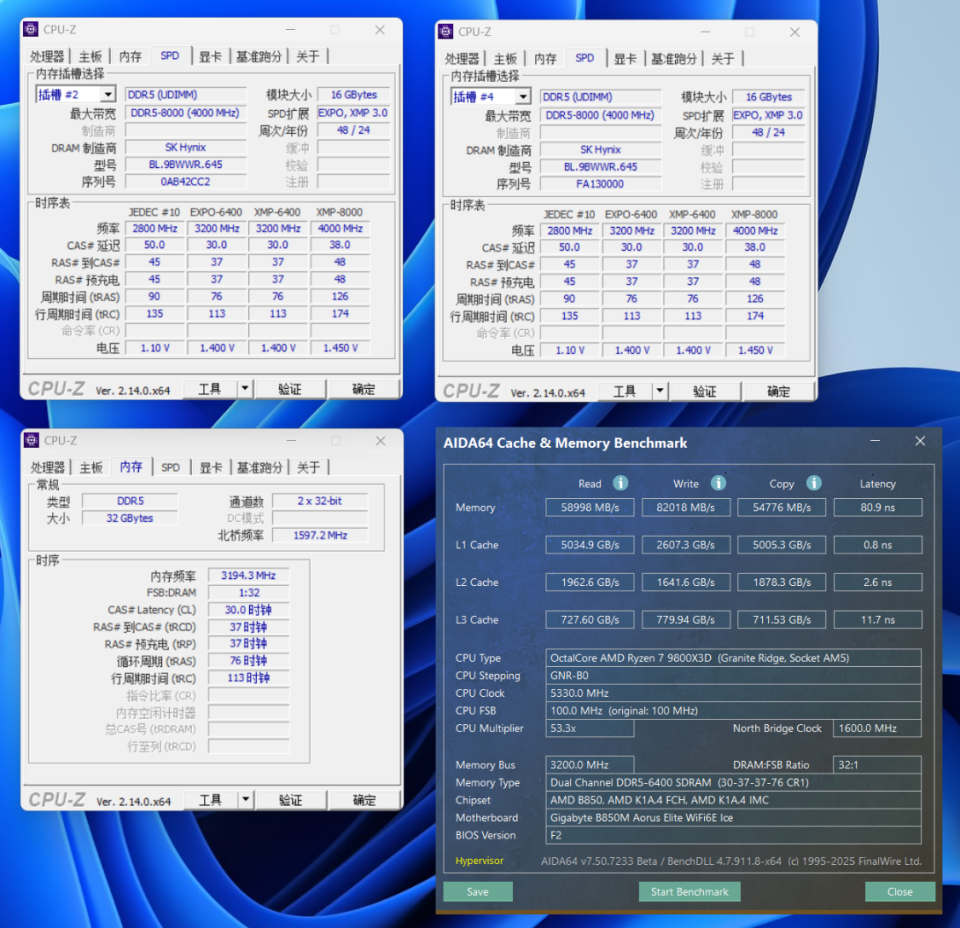The height and width of the screenshot is (928, 960).
Task: Click serial number 0AB42CC2 in slot #2 window
Action: 186,182
